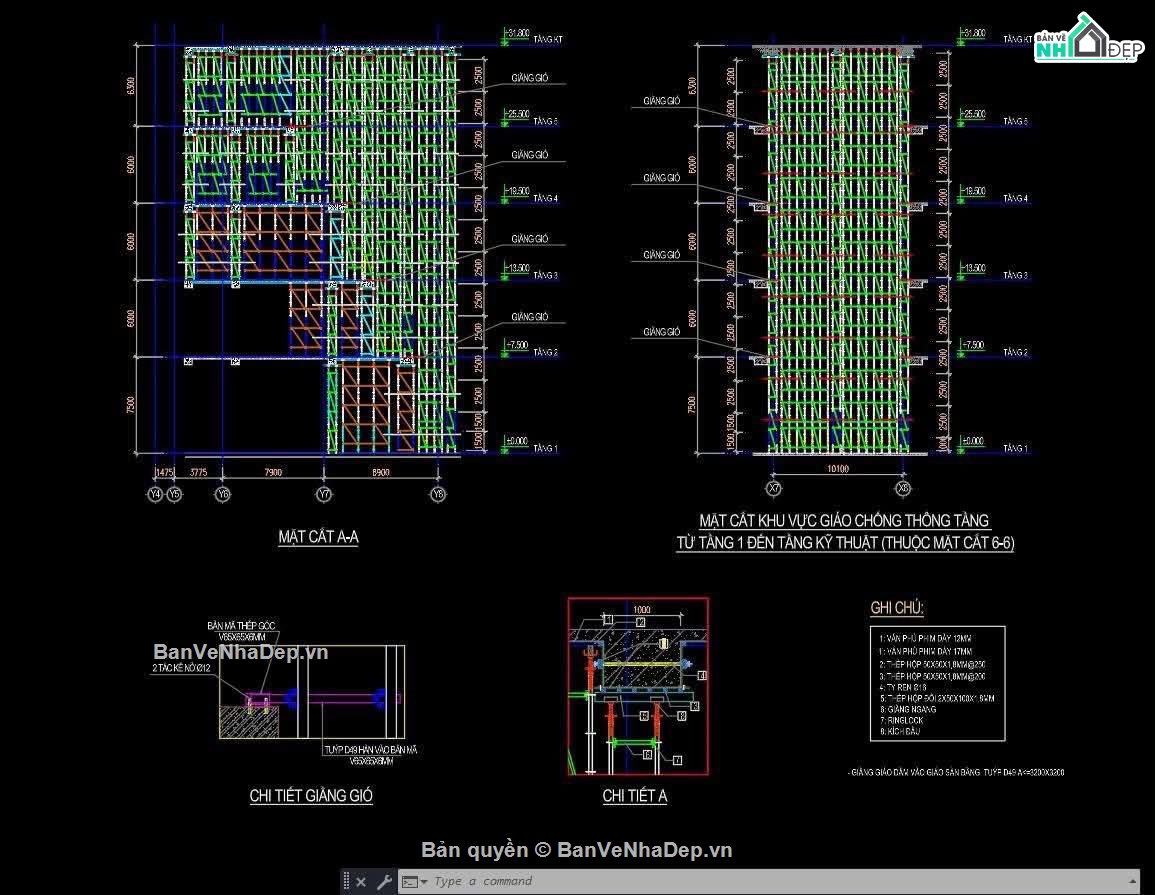
Task: Select the Y4 grid axis bubble
Action: [155, 494]
